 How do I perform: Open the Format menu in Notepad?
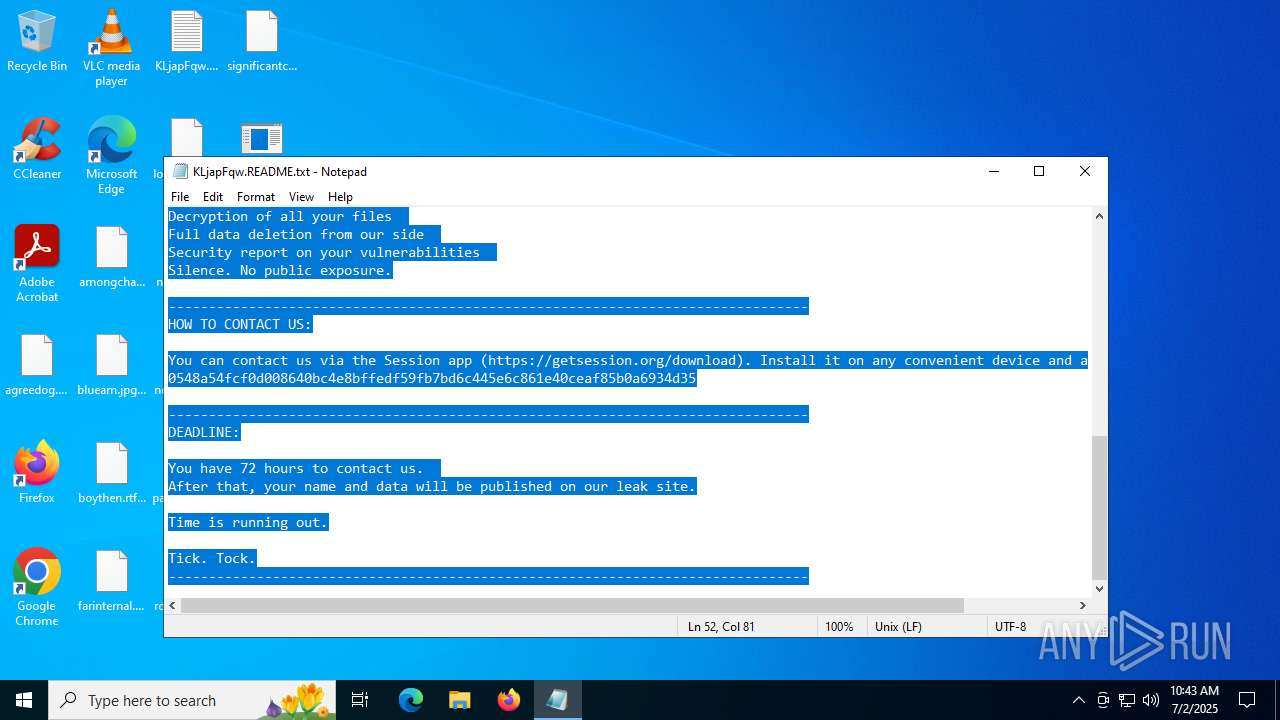pos(256,197)
